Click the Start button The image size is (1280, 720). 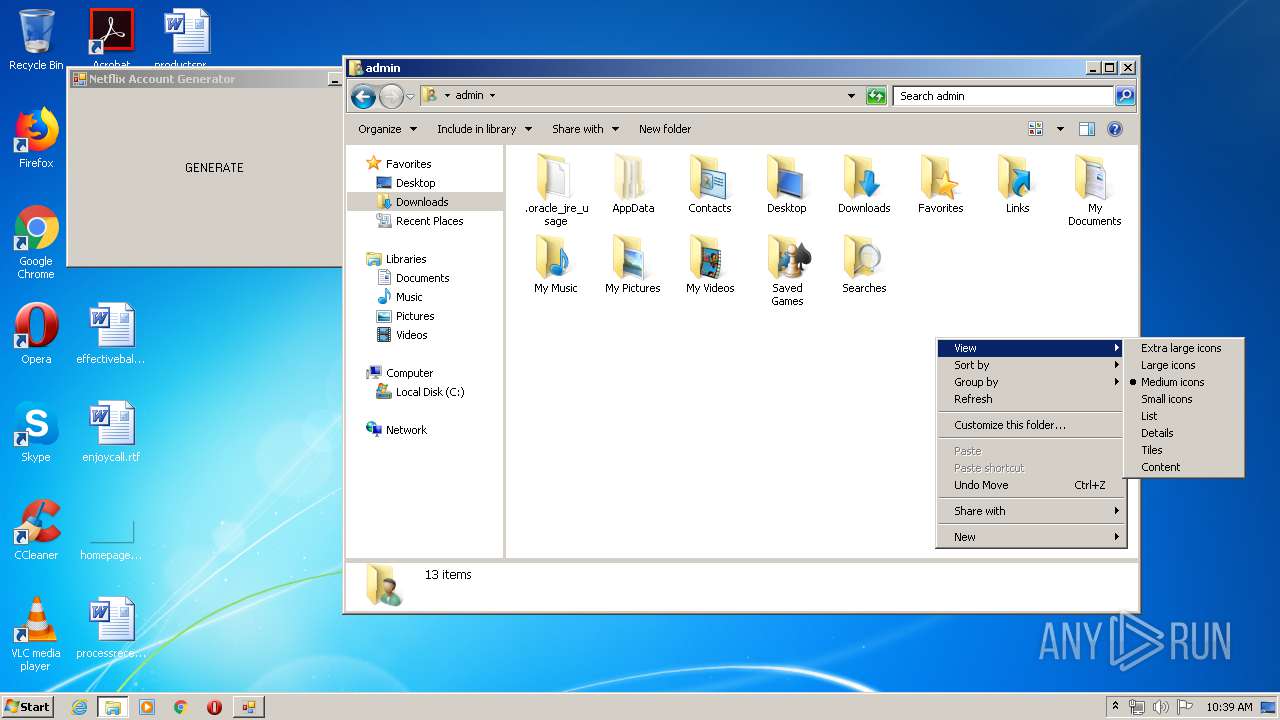pos(27,706)
